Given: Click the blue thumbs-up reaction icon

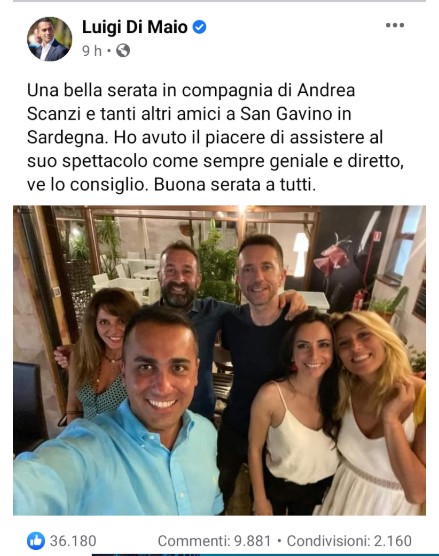Looking at the screenshot, I should pos(36,541).
